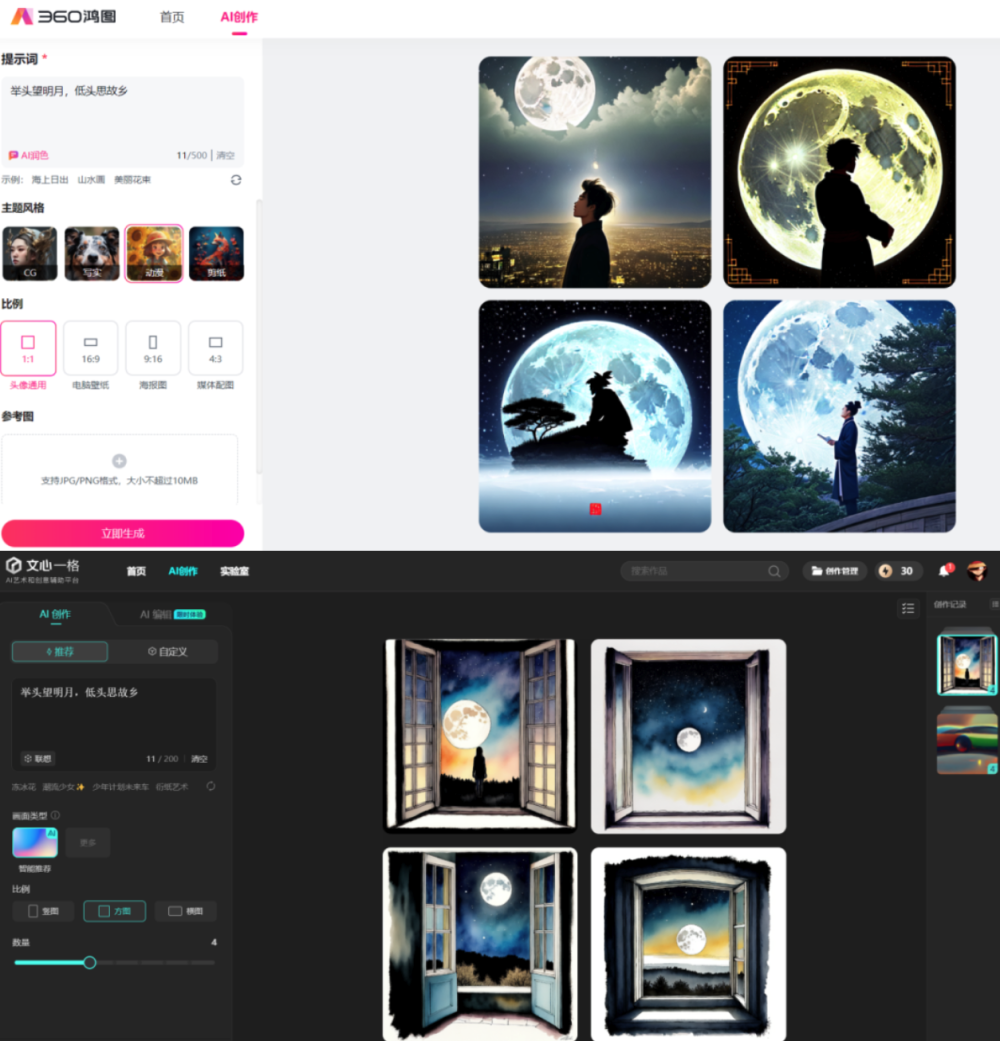The width and height of the screenshot is (1000, 1041).
Task: Click the notification bell in 文心一格
Action: pyautogui.click(x=944, y=570)
